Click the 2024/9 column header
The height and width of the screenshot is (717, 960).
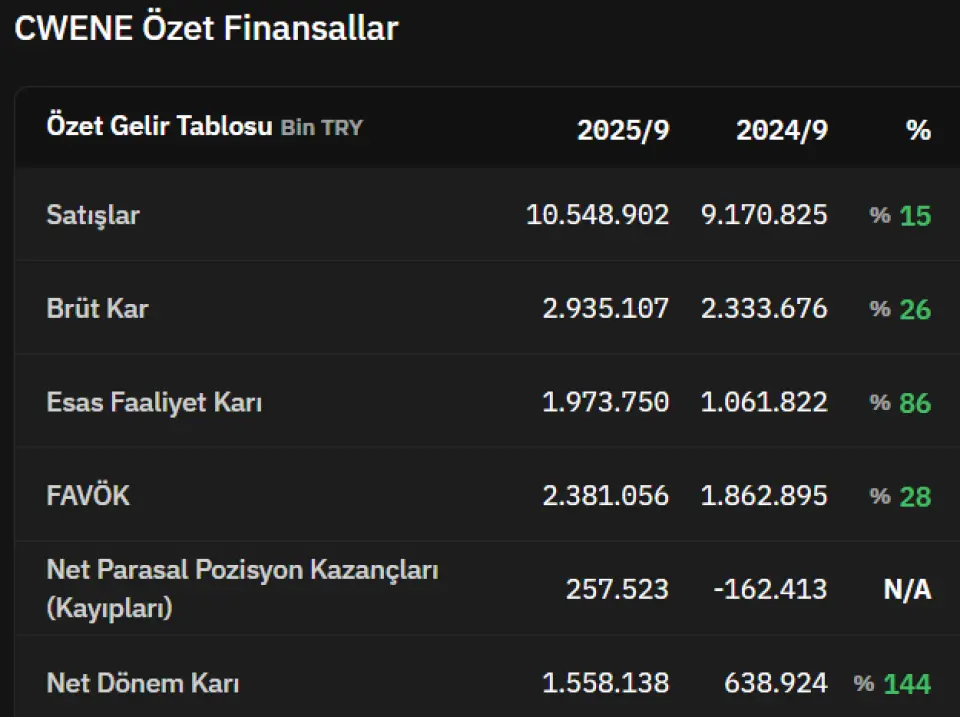click(782, 130)
